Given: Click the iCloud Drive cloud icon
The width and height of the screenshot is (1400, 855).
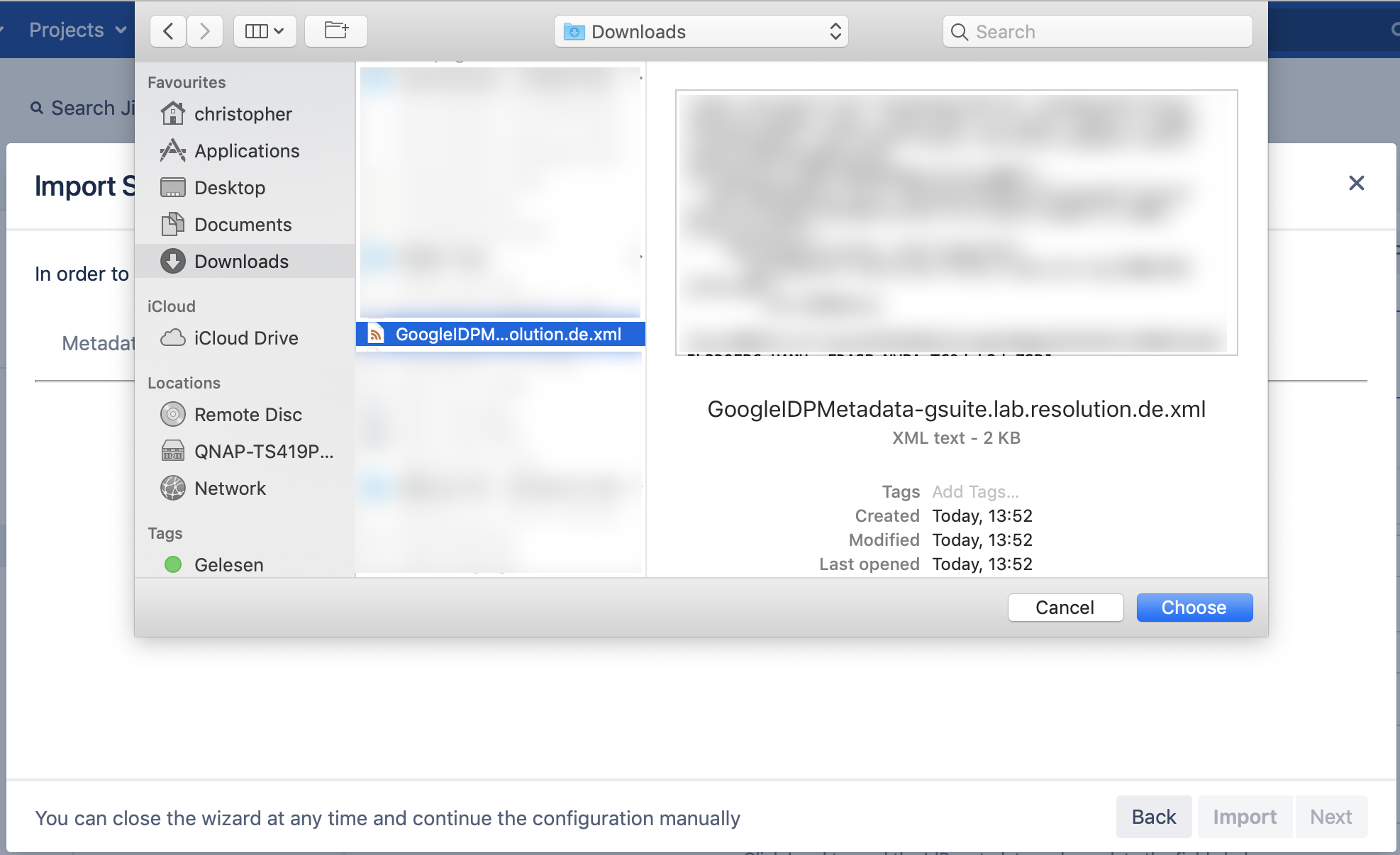Looking at the screenshot, I should pyautogui.click(x=172, y=337).
